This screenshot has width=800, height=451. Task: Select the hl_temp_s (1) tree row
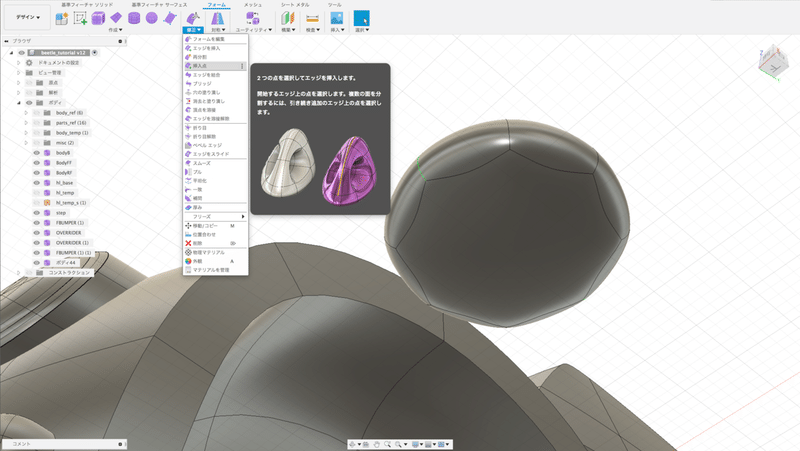tap(60, 203)
